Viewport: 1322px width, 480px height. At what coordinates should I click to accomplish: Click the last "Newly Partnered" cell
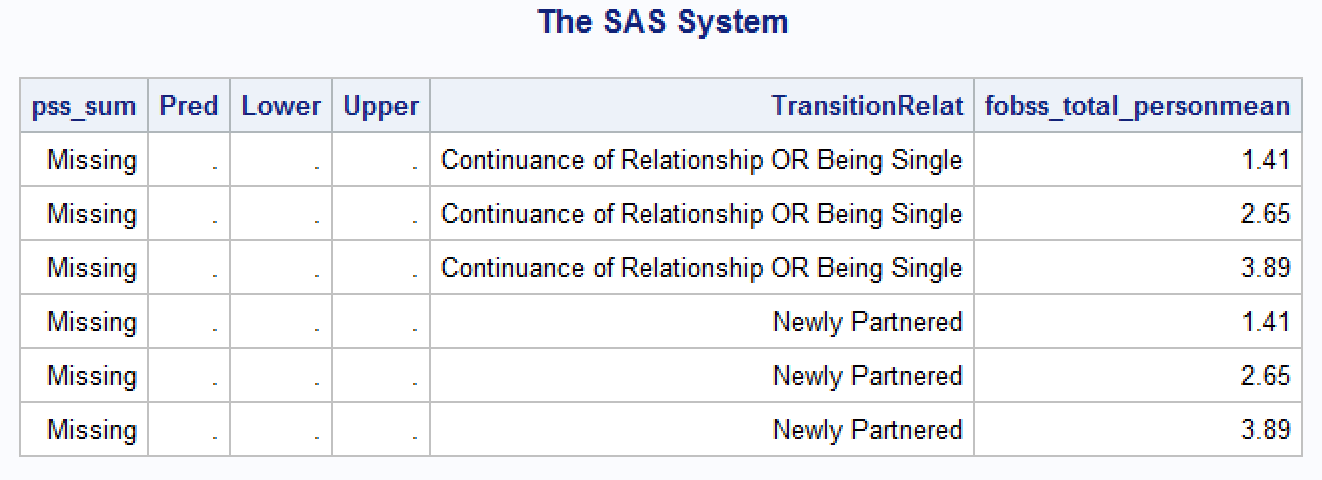(867, 430)
